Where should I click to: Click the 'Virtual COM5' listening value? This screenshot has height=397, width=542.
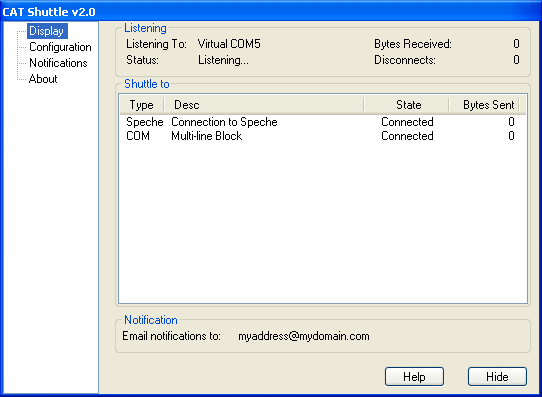pos(229,44)
